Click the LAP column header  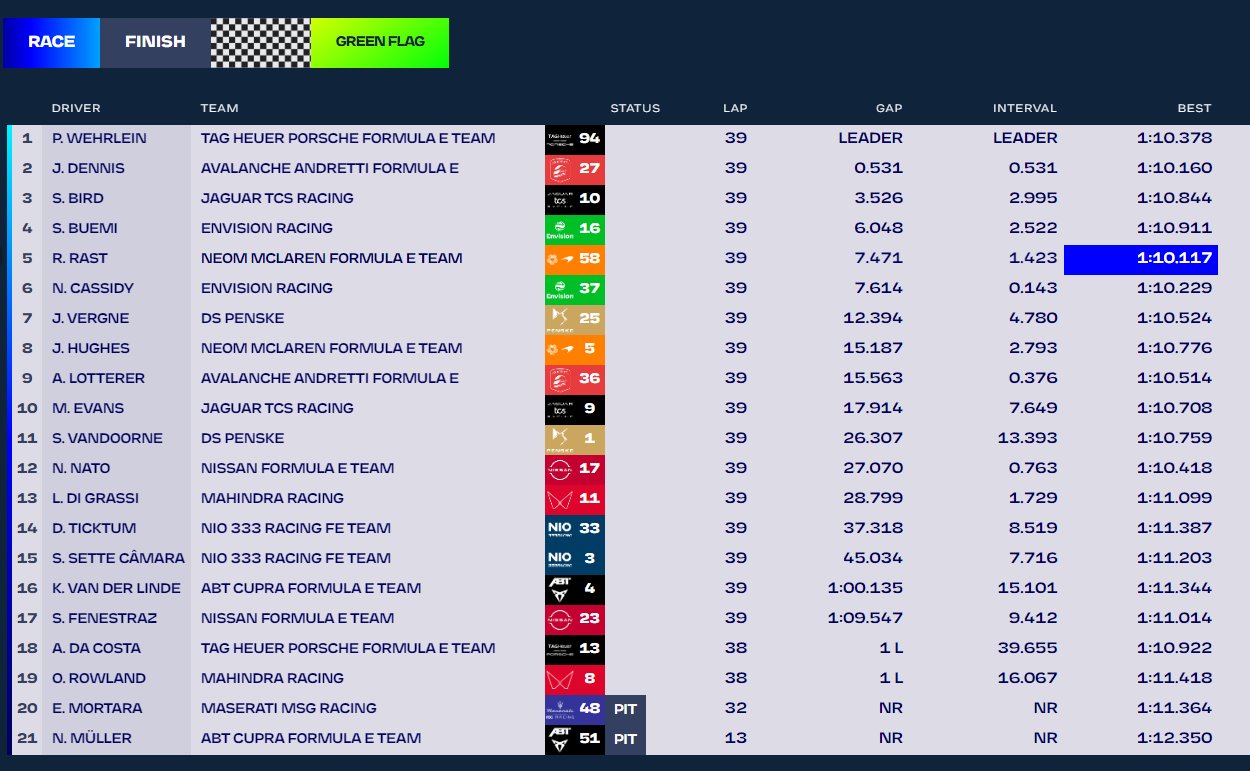click(x=735, y=108)
